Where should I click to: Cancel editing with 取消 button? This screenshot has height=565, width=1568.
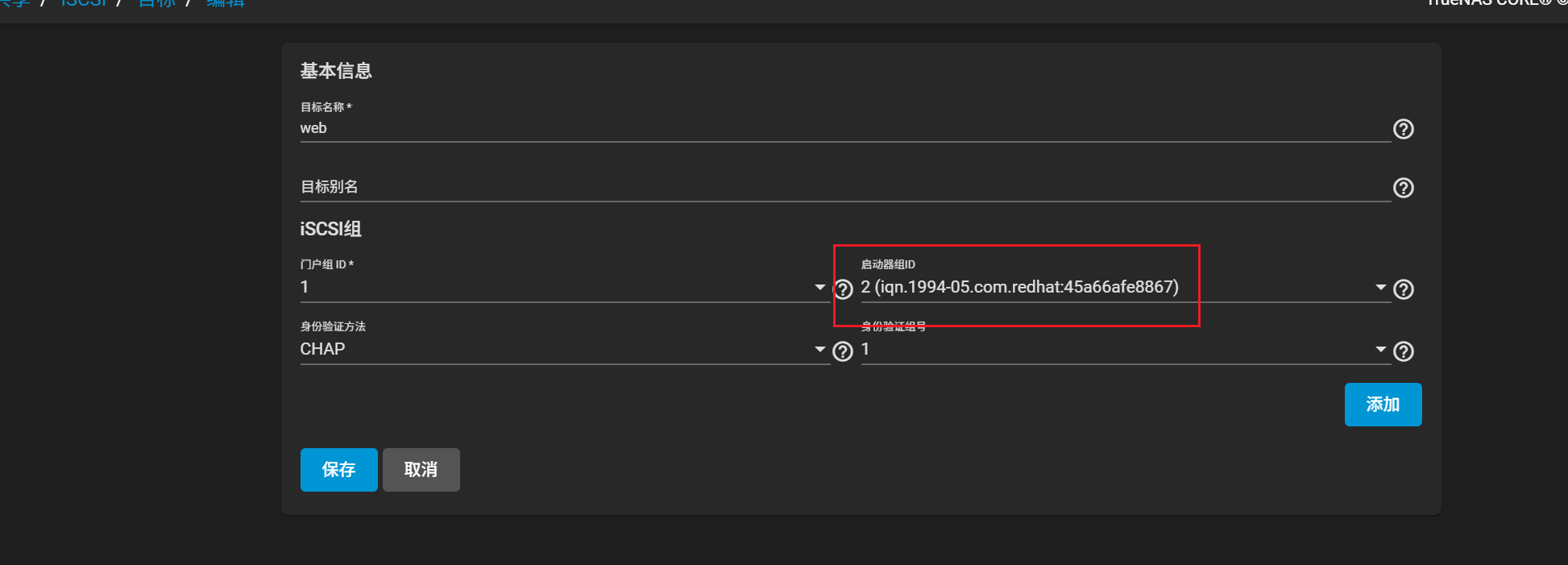tap(421, 470)
